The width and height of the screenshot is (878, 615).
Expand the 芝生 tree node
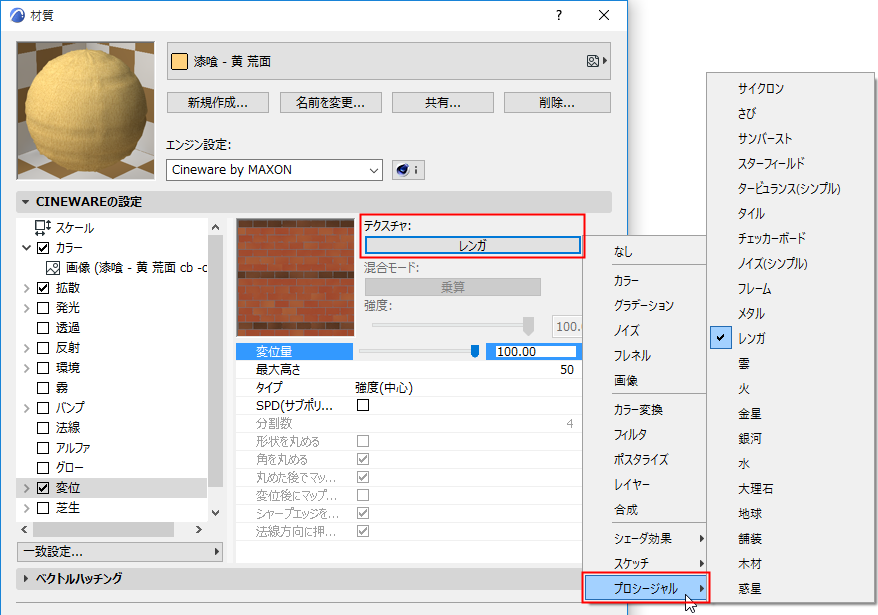click(26, 508)
